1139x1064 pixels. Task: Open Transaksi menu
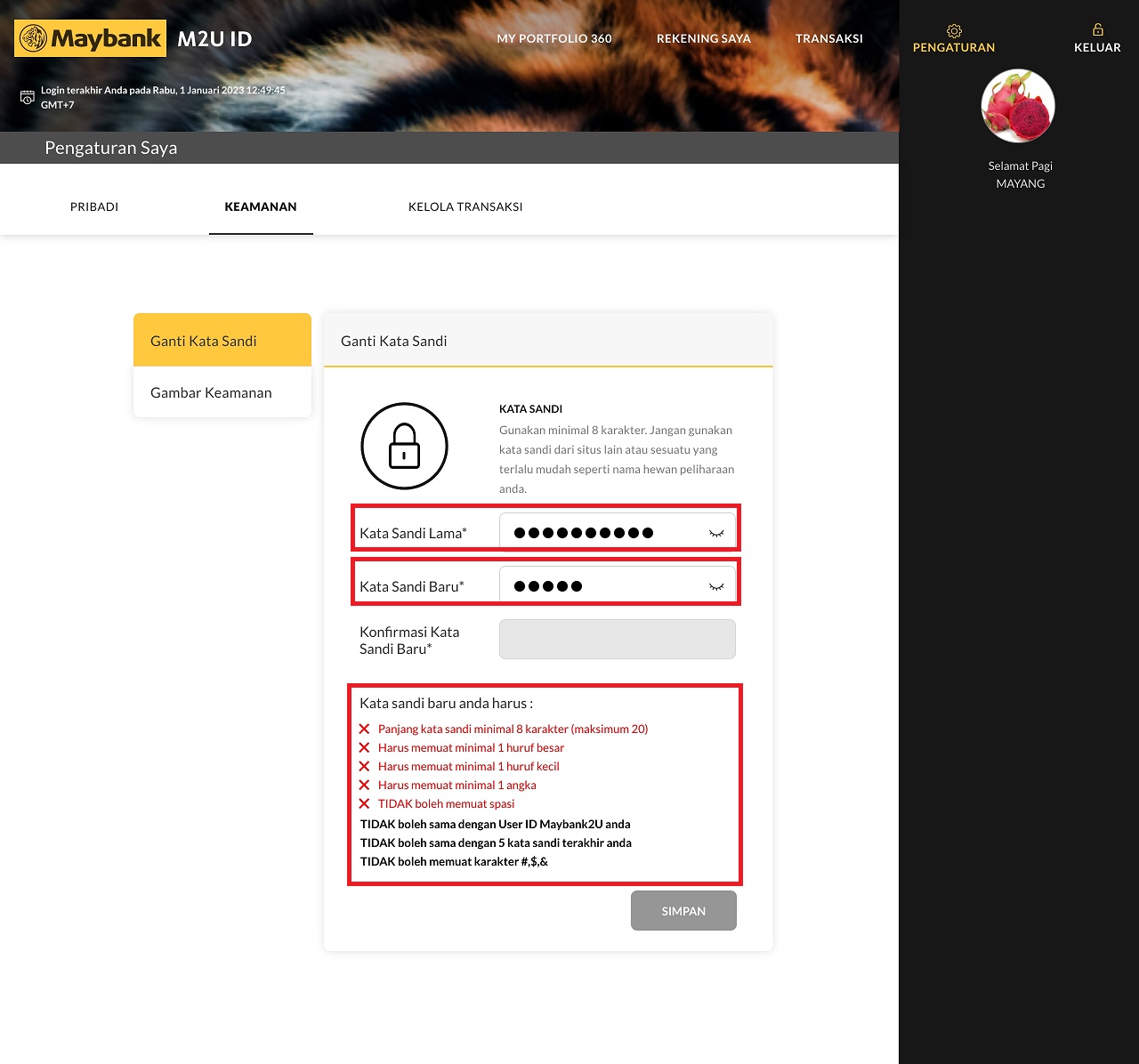pos(829,38)
